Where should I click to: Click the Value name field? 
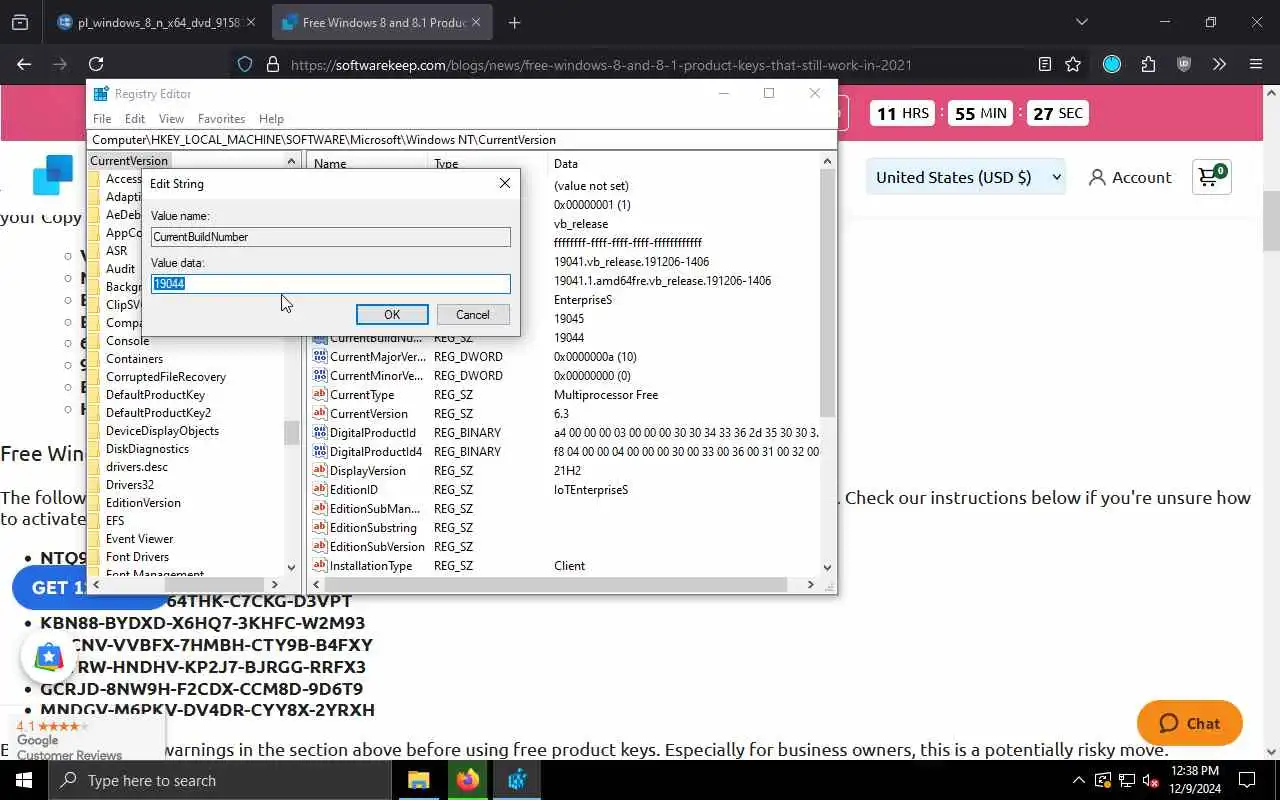[331, 237]
